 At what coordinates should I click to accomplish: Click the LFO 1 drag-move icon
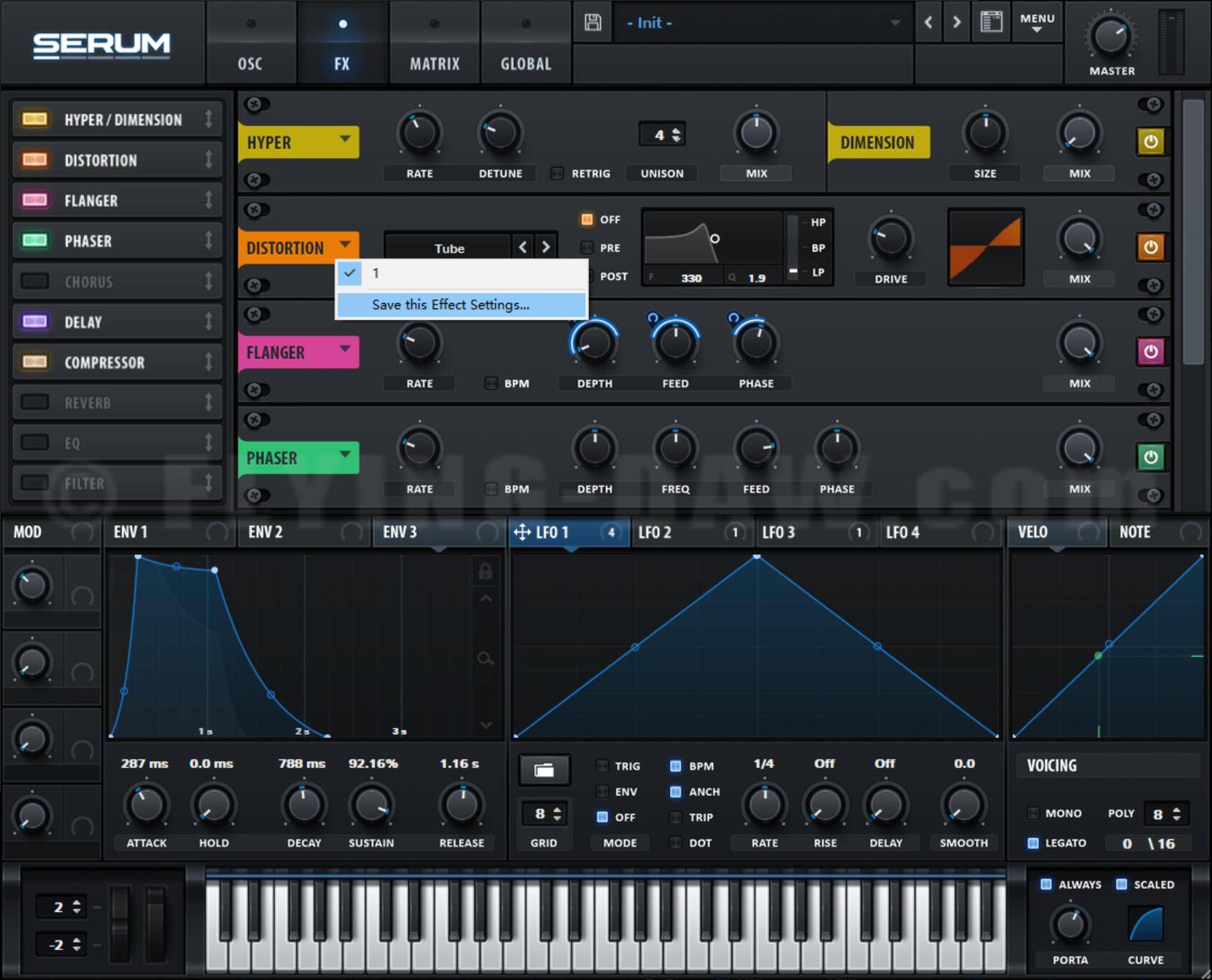click(x=522, y=532)
